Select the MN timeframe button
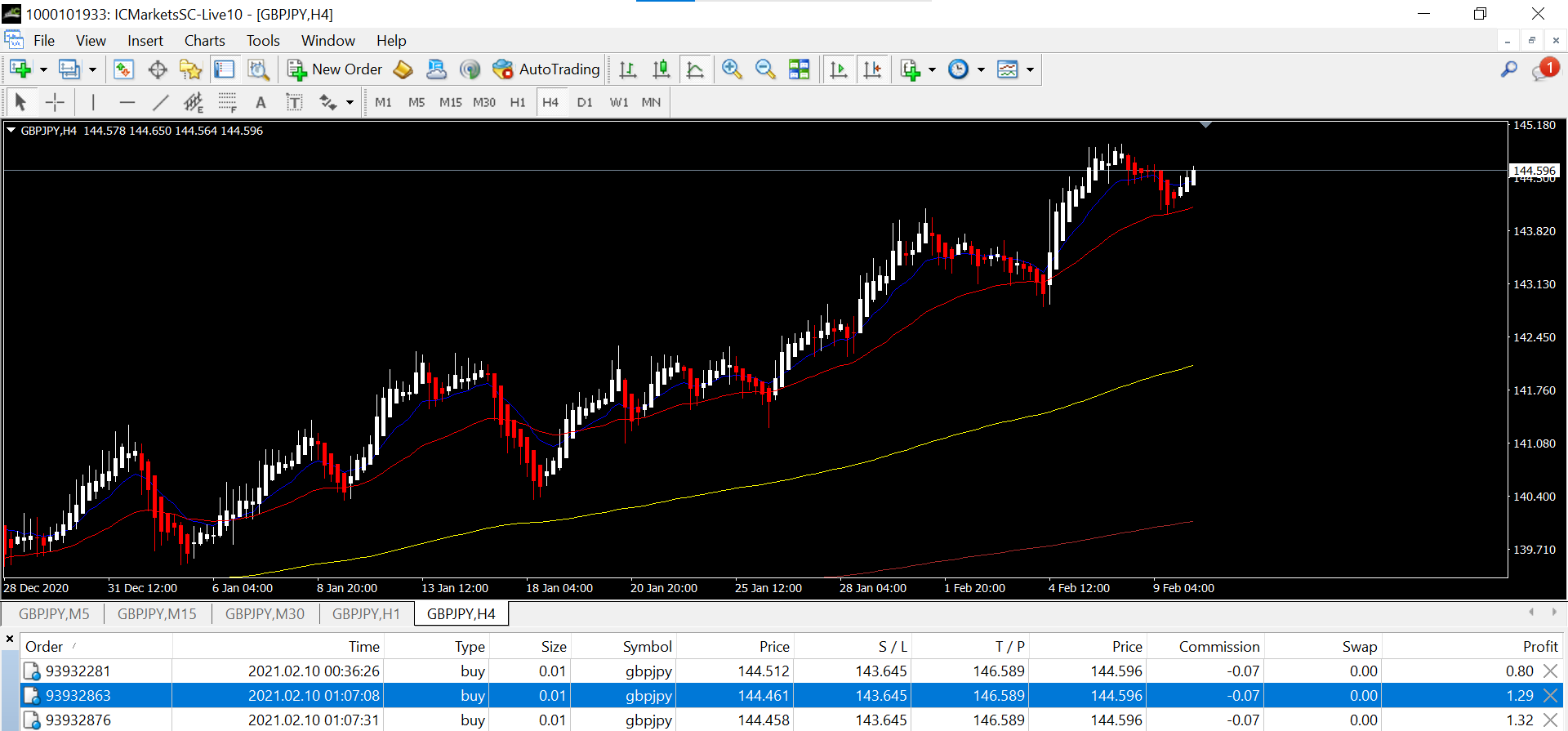Screen dimensions: 1568x731 tap(651, 102)
